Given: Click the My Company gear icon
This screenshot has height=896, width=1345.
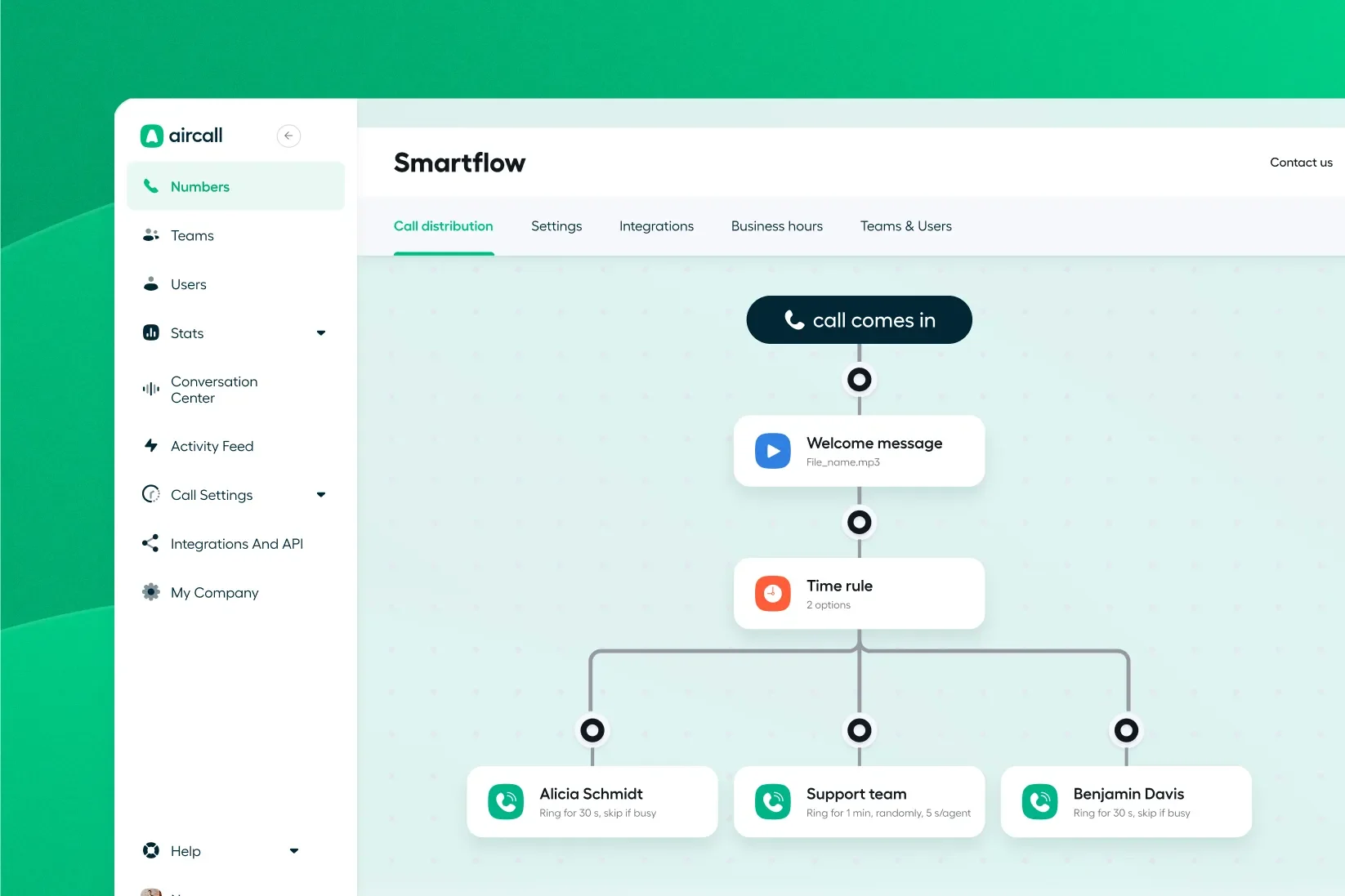Looking at the screenshot, I should coord(151,592).
